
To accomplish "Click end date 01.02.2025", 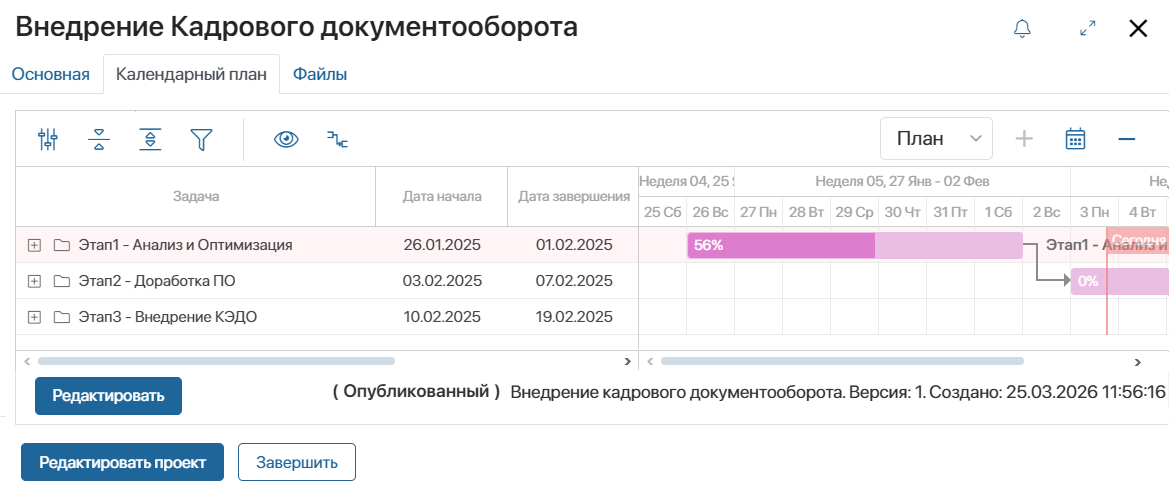I will click(x=574, y=245).
